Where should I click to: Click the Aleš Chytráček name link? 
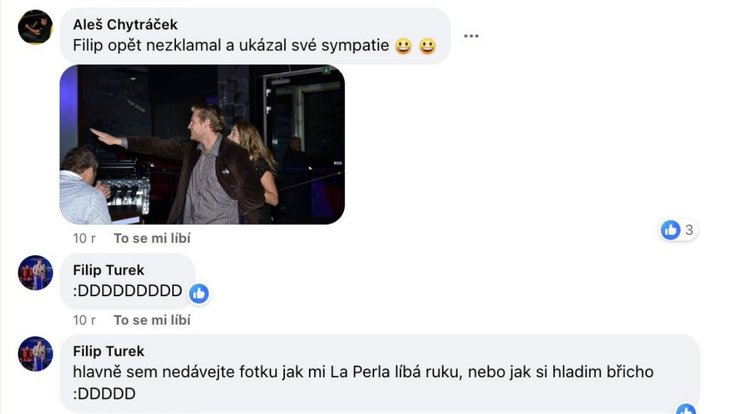pyautogui.click(x=126, y=22)
